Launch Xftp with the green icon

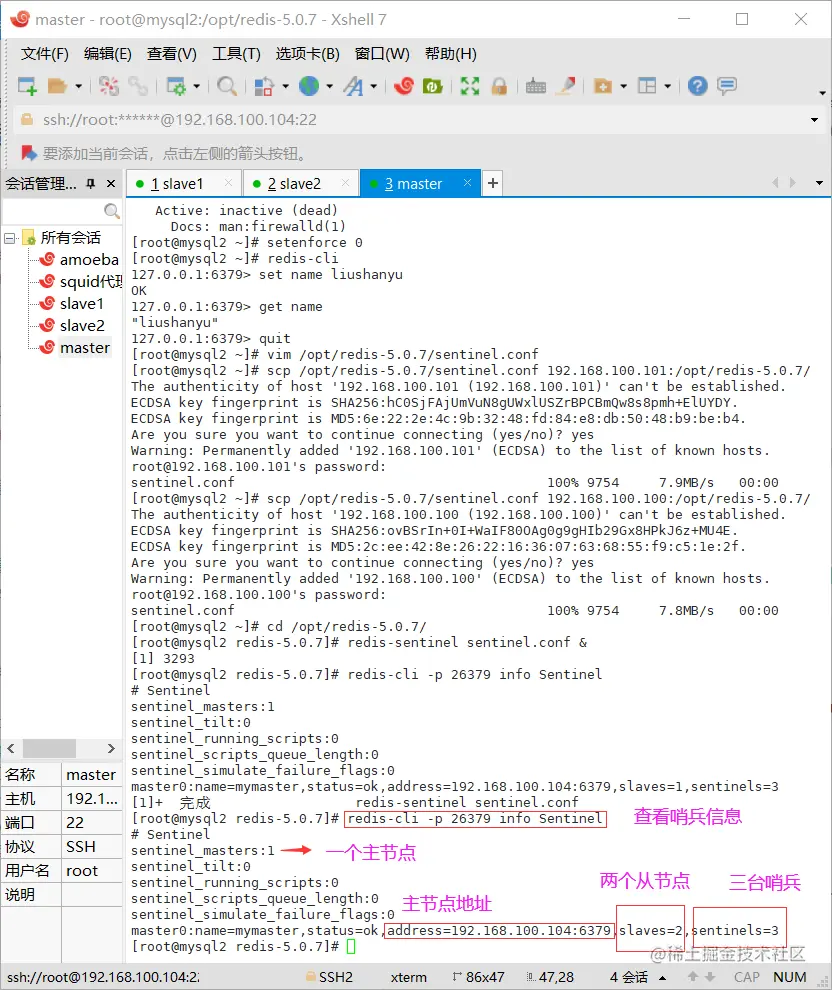pyautogui.click(x=432, y=86)
